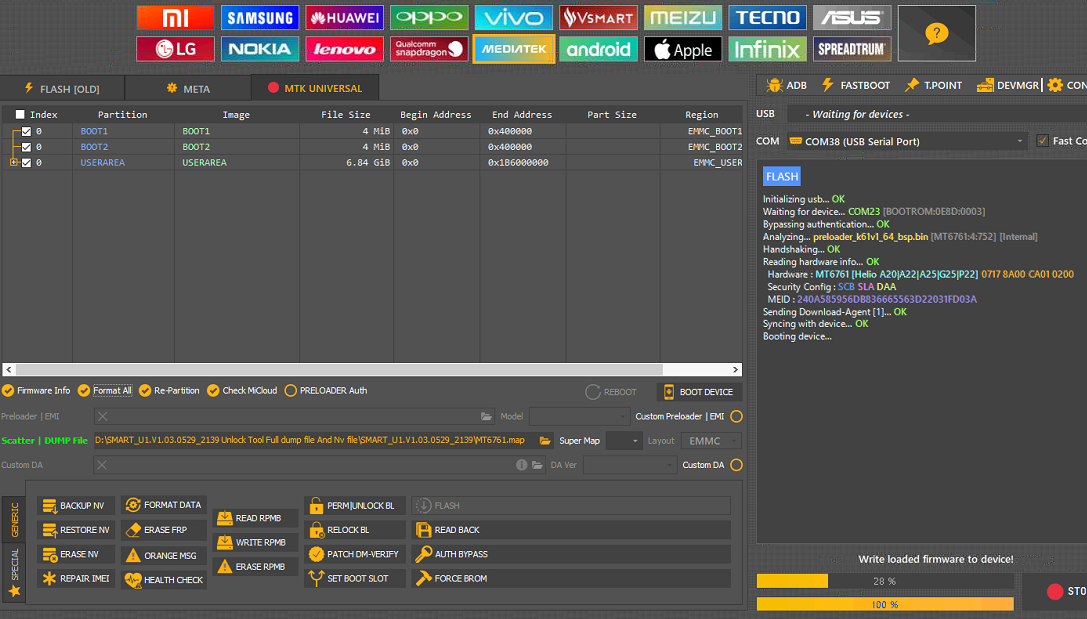Open the DEVMGR tab

(1007, 85)
